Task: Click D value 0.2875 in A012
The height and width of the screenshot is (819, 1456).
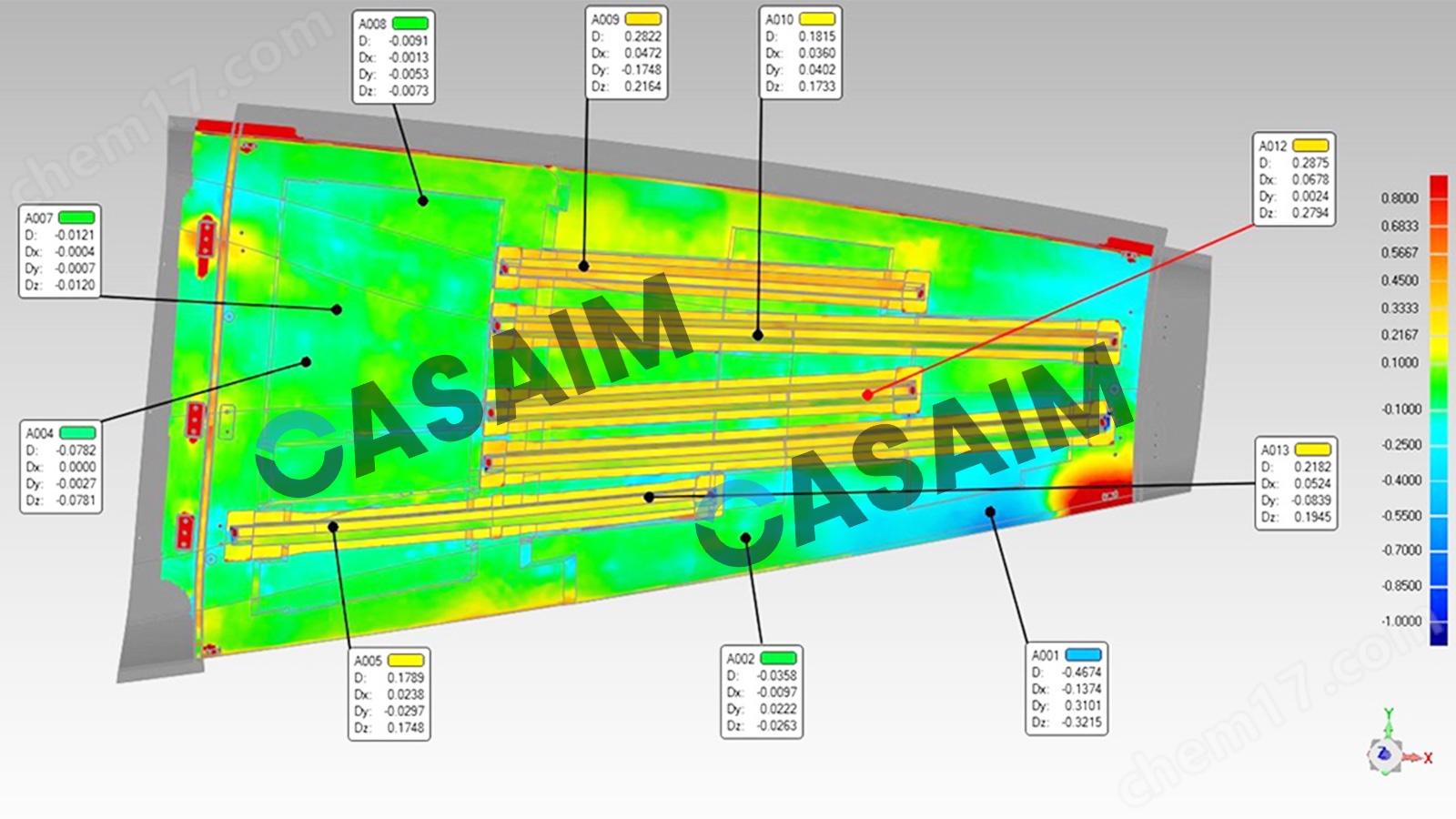Action: (1310, 163)
